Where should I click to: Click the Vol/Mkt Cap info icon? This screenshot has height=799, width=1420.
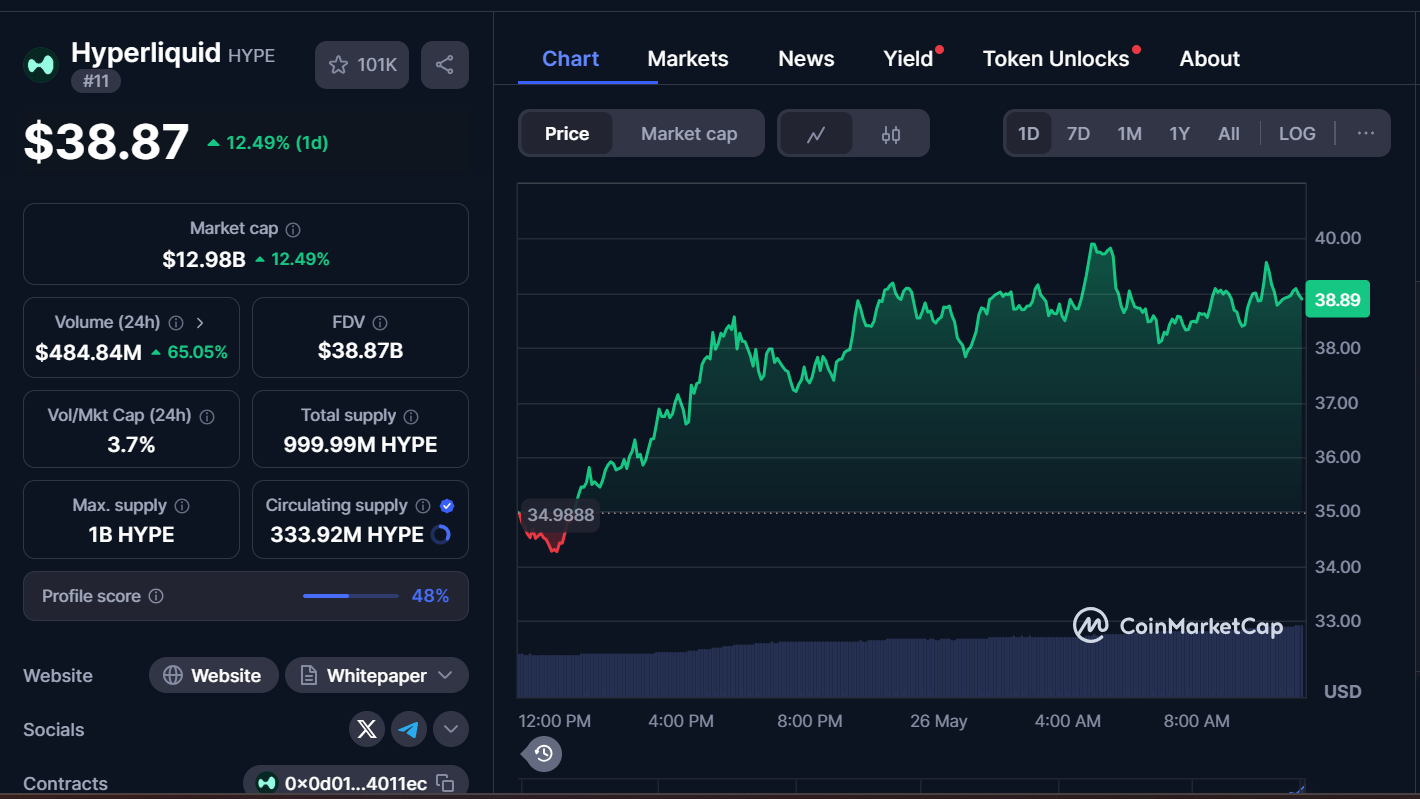tap(207, 416)
